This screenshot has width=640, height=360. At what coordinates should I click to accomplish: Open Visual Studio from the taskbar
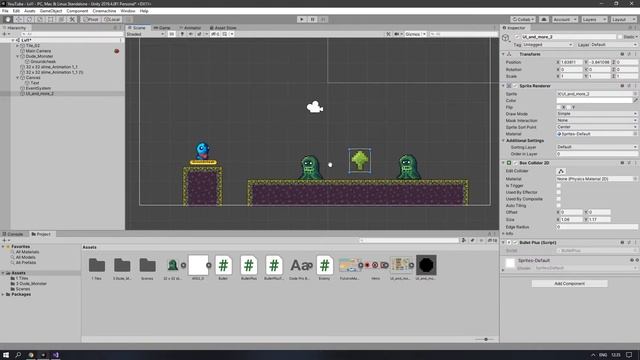pyautogui.click(x=56, y=355)
